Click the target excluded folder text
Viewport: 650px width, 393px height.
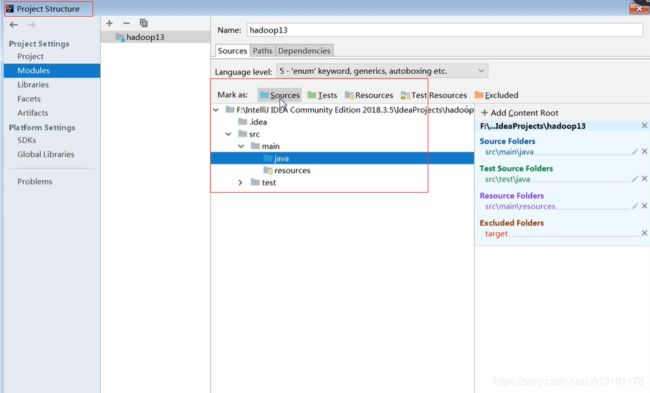[496, 233]
